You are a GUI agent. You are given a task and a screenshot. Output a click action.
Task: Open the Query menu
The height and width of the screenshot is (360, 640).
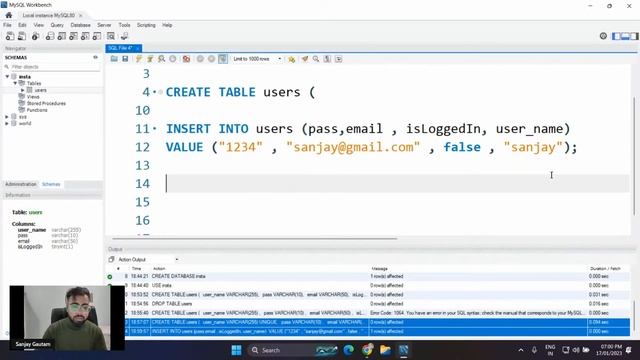coord(57,25)
